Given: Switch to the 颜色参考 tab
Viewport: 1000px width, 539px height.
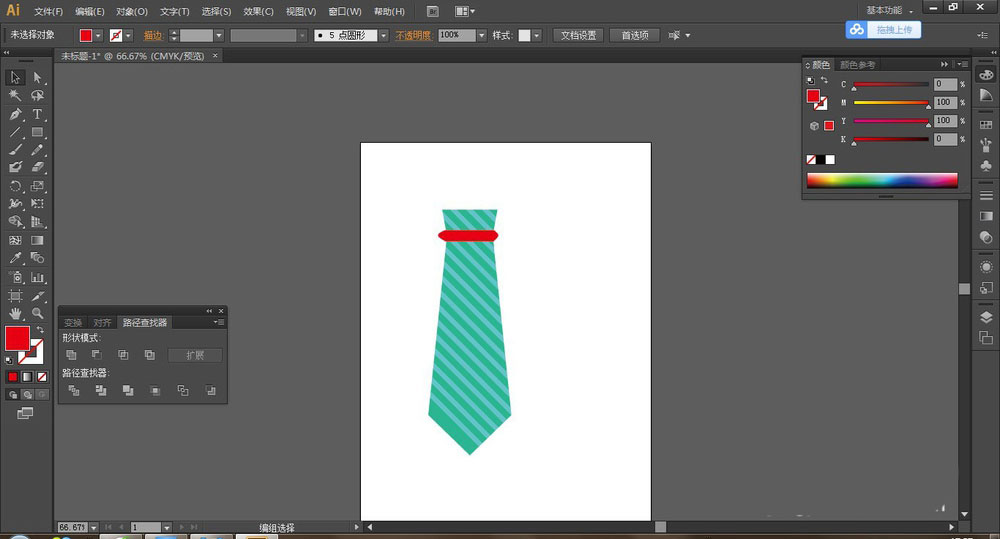Looking at the screenshot, I should 856,65.
